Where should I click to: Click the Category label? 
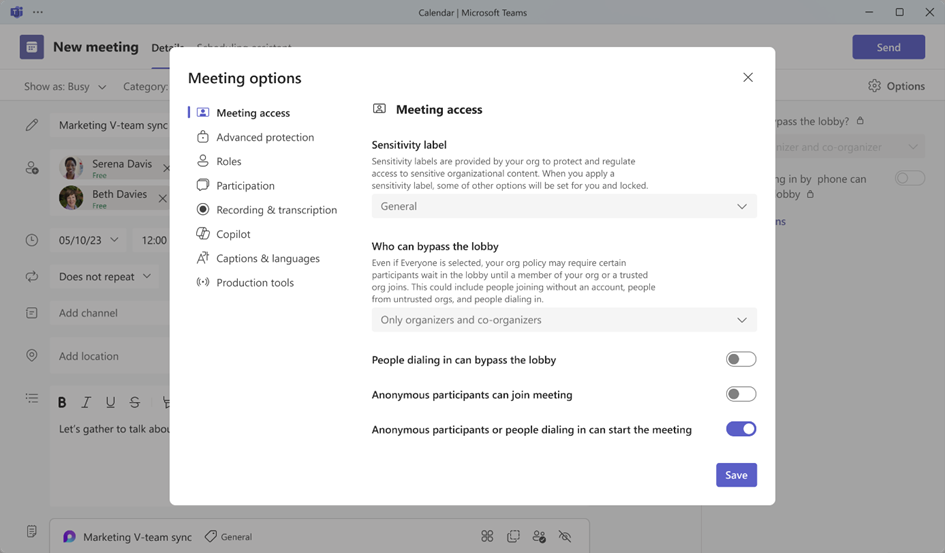click(145, 87)
